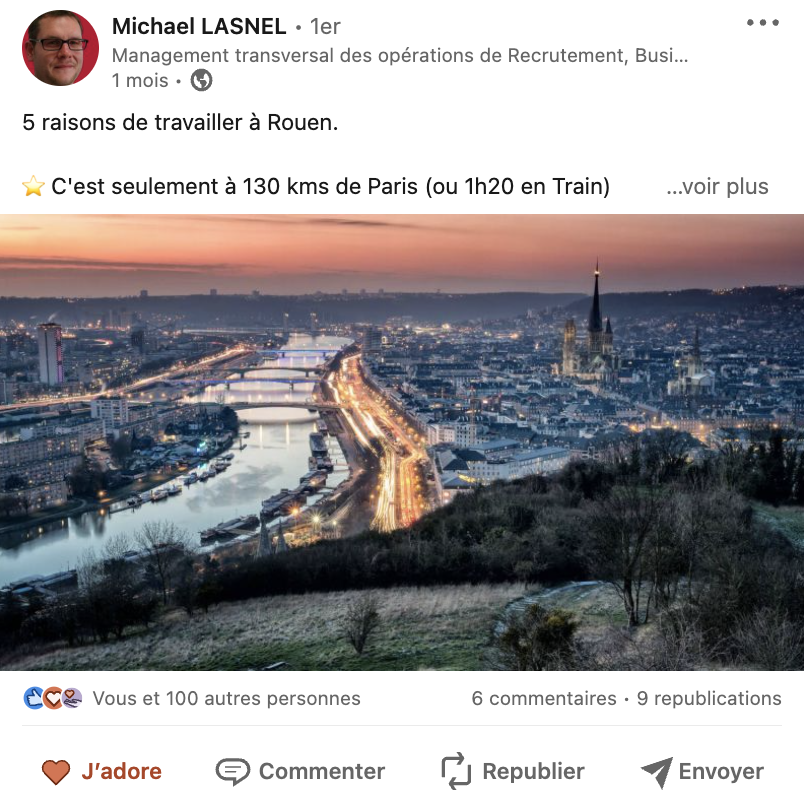This screenshot has width=804, height=803.
Task: Click the purple support reaction icon
Action: pyautogui.click(x=72, y=698)
